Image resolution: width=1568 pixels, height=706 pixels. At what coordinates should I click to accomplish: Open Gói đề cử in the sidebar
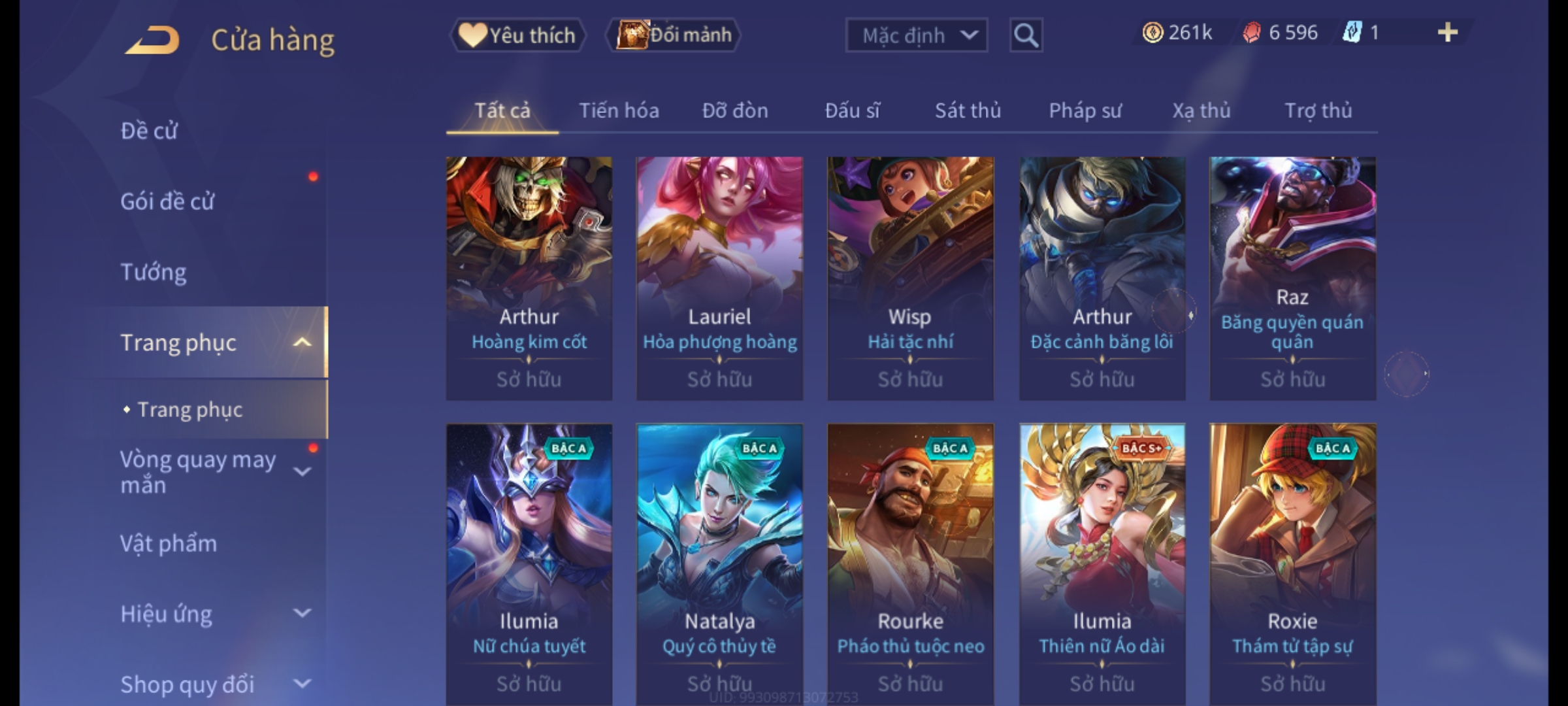tap(167, 201)
